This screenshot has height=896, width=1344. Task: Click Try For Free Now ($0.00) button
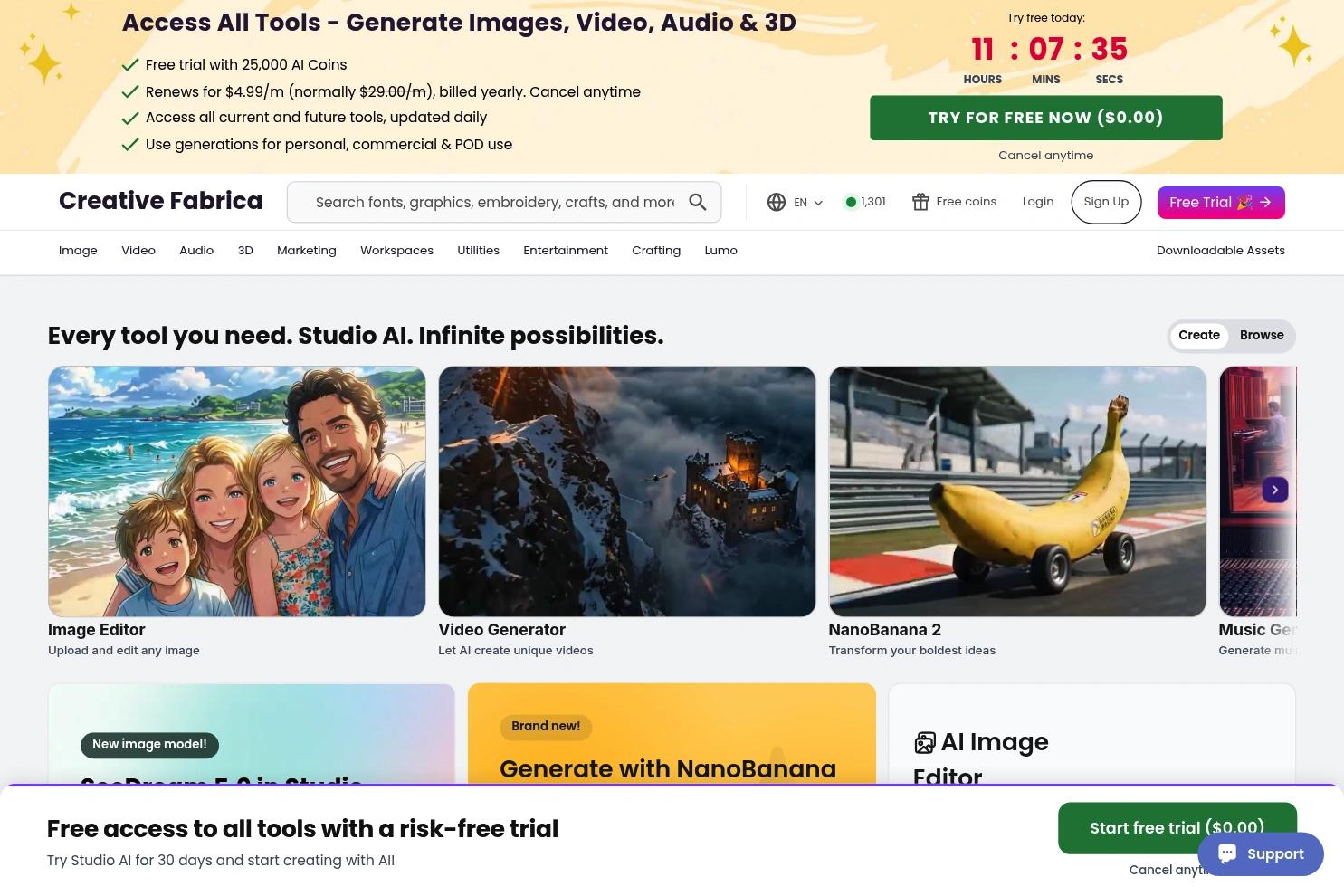(x=1045, y=118)
